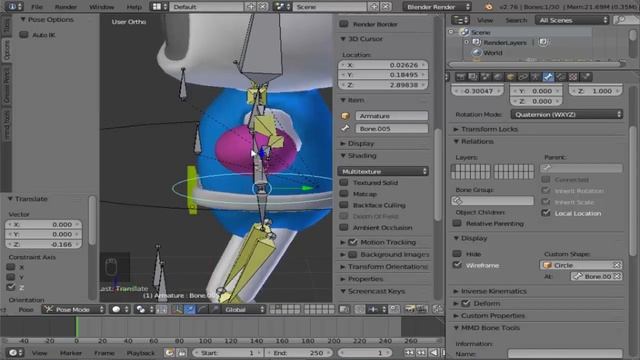Open the Armature data properties tab icon

pos(536,77)
